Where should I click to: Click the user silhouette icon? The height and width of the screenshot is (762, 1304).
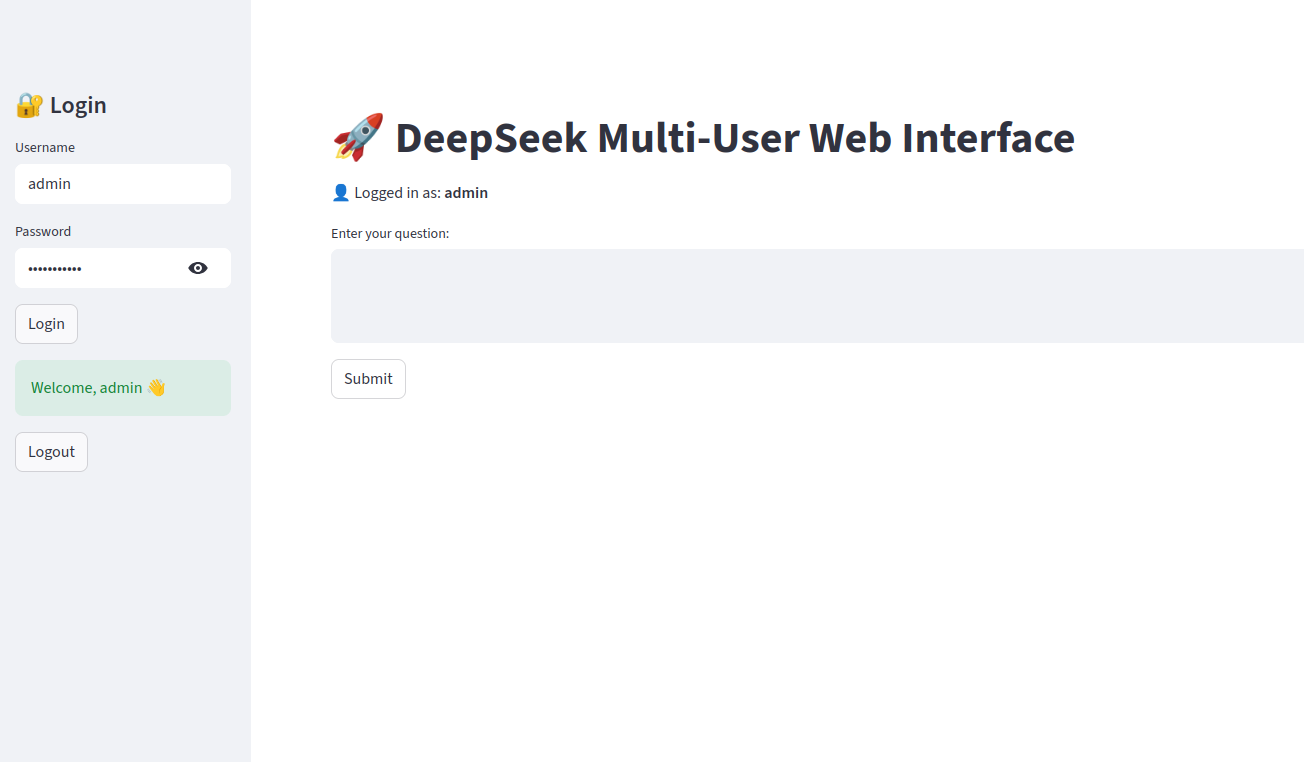(x=340, y=193)
